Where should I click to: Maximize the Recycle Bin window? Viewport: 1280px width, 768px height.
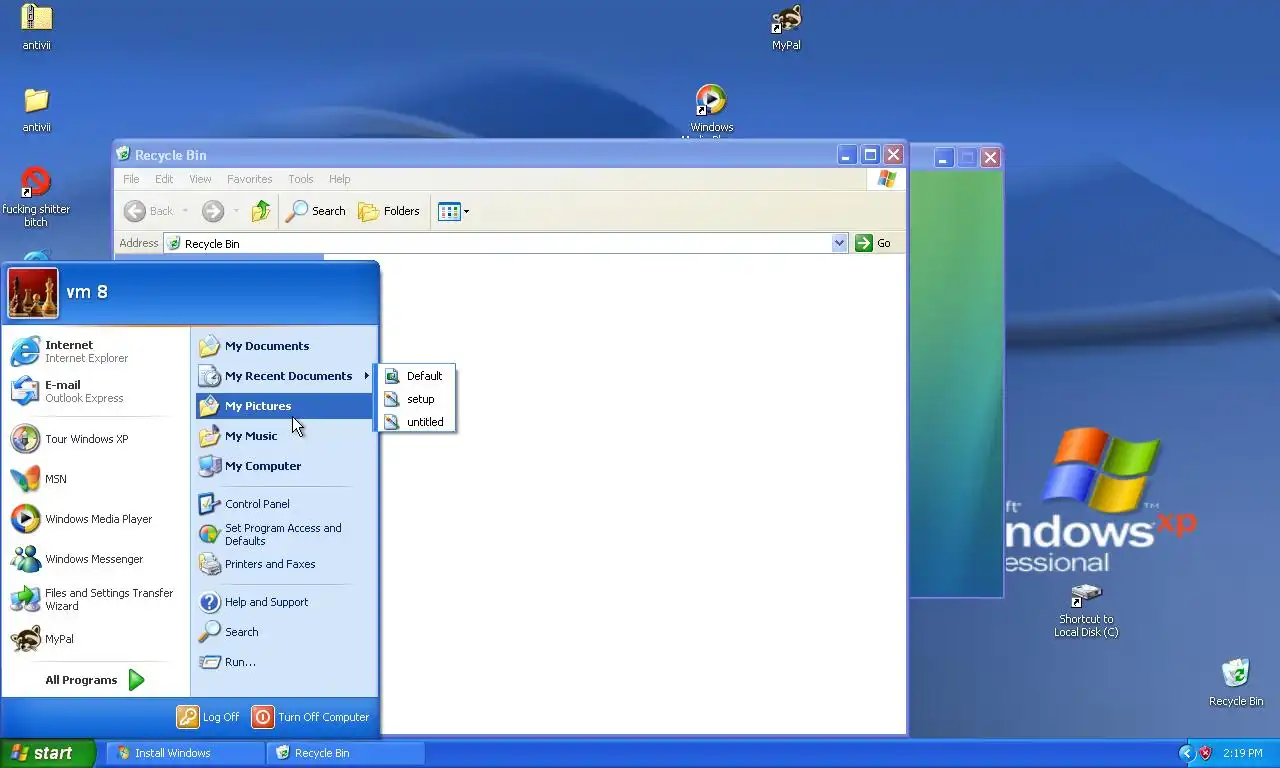(x=870, y=155)
